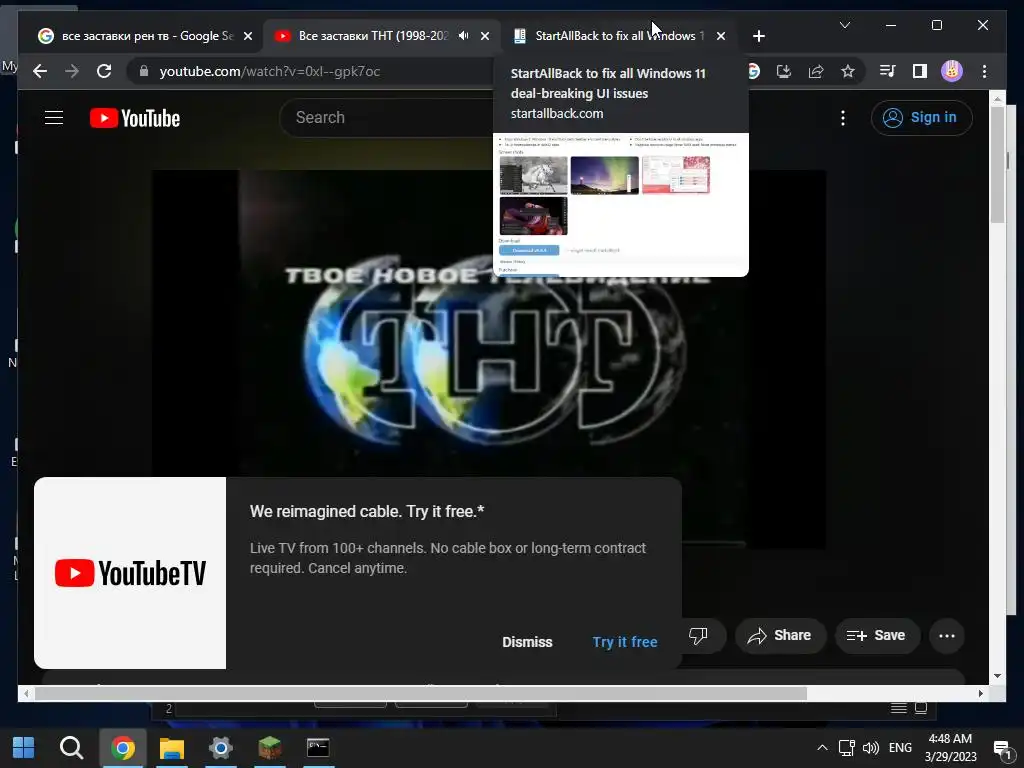Click the install app icon in address bar
The width and height of the screenshot is (1024, 768).
[x=784, y=71]
